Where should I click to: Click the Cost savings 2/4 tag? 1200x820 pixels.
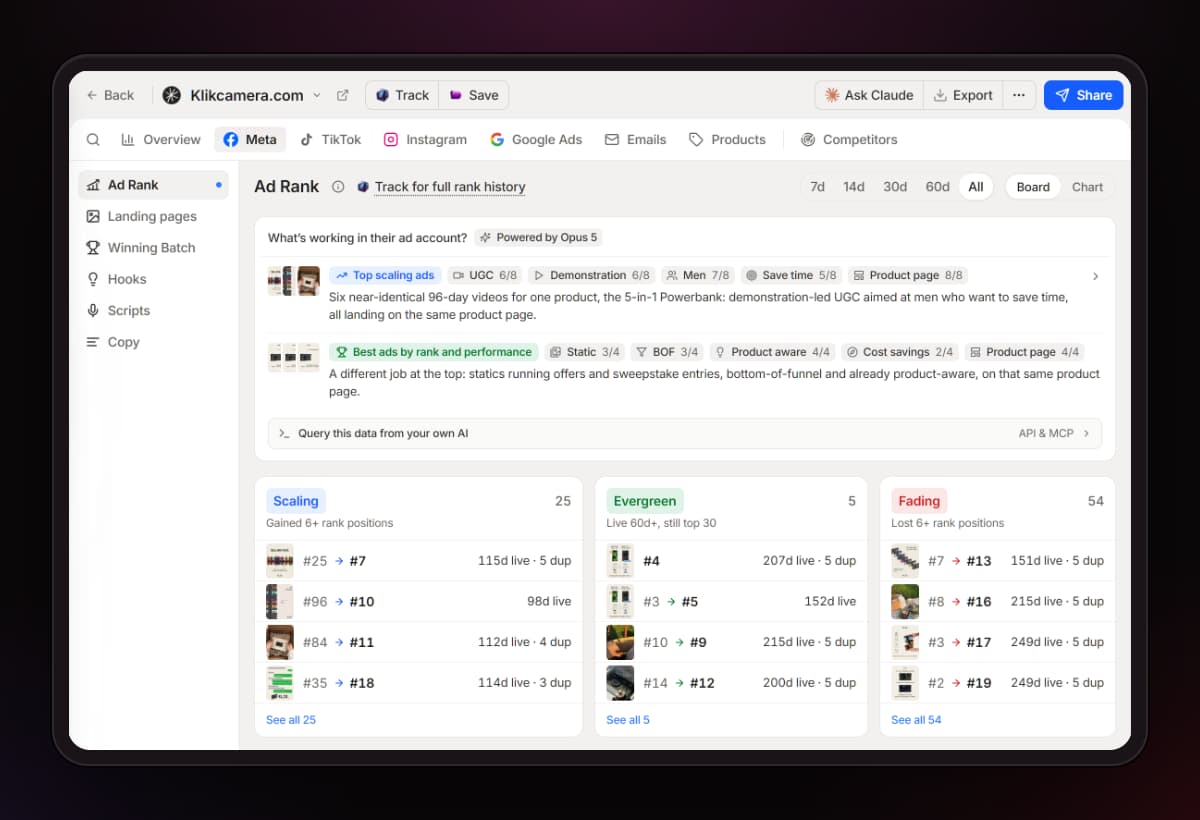point(900,352)
